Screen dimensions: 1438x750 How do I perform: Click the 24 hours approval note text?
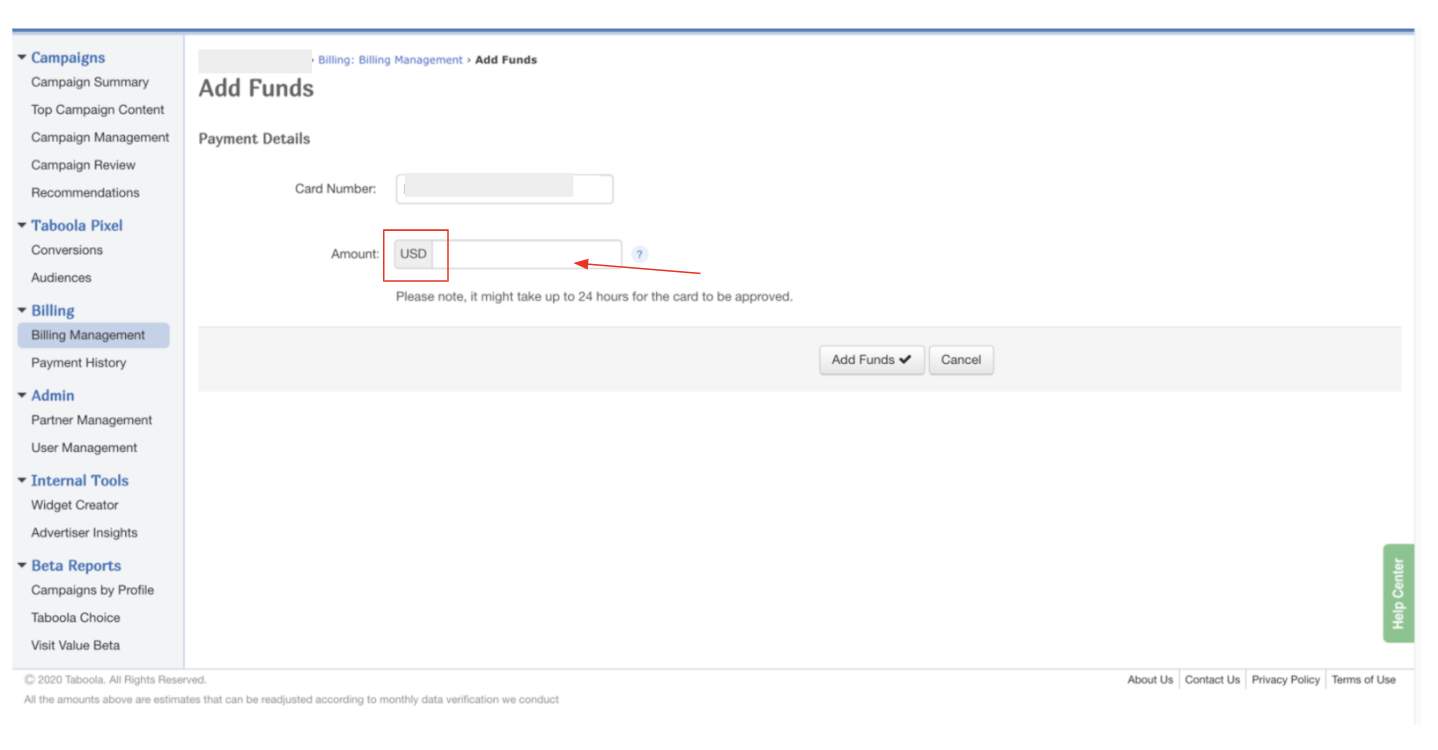[x=594, y=297]
